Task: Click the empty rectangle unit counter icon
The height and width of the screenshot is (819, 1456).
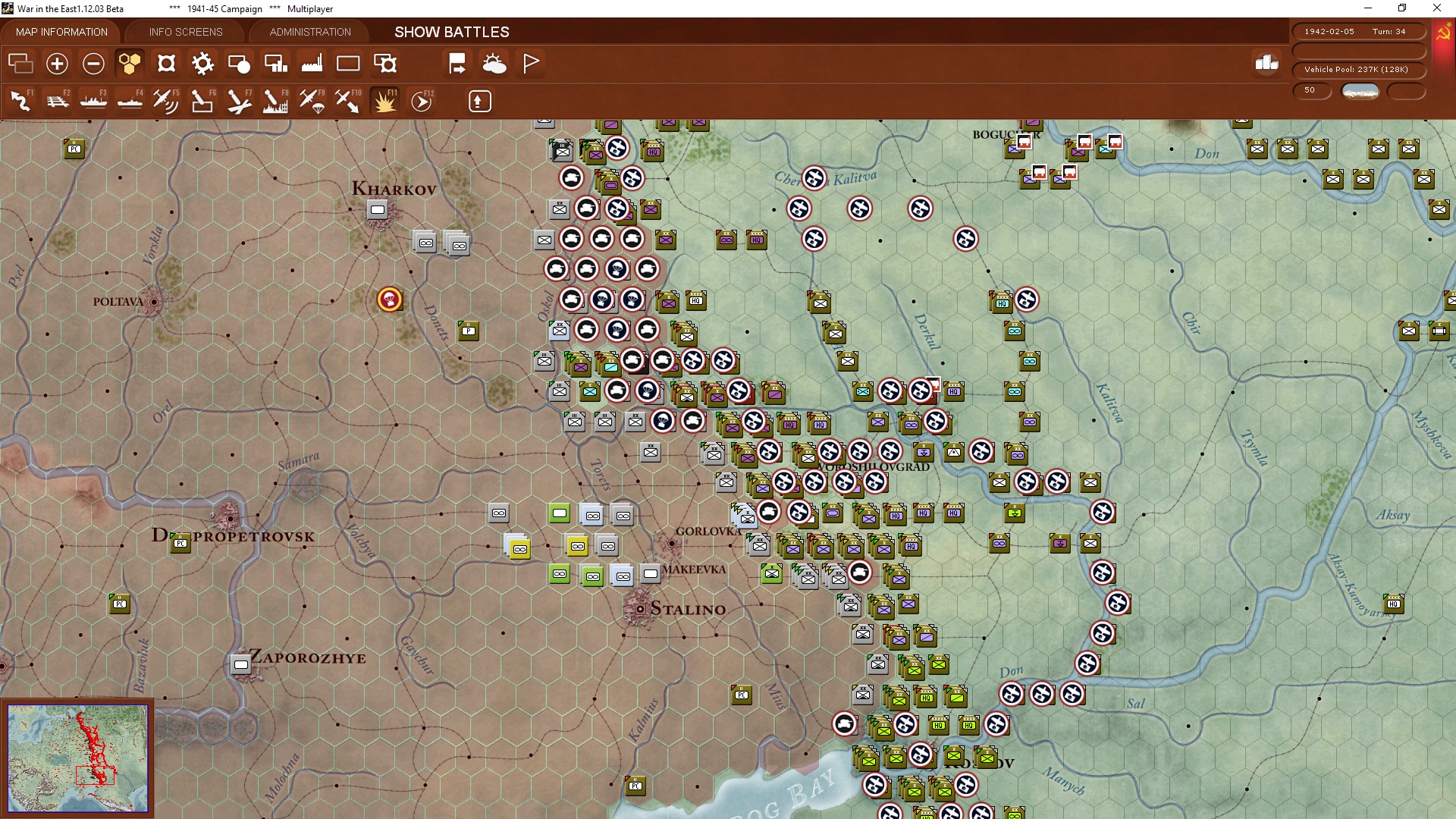Action: 348,64
